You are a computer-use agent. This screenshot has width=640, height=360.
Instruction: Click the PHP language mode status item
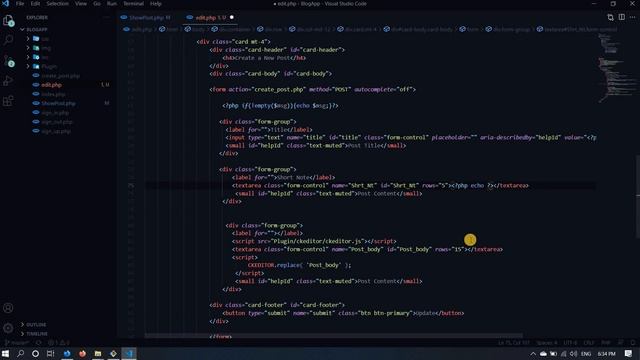coord(606,343)
